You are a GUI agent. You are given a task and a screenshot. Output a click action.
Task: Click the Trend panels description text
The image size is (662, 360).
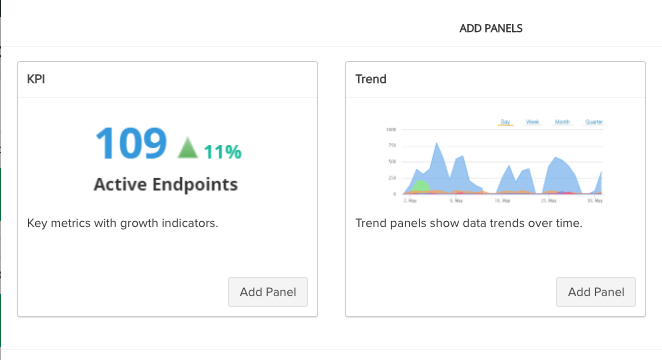click(469, 223)
